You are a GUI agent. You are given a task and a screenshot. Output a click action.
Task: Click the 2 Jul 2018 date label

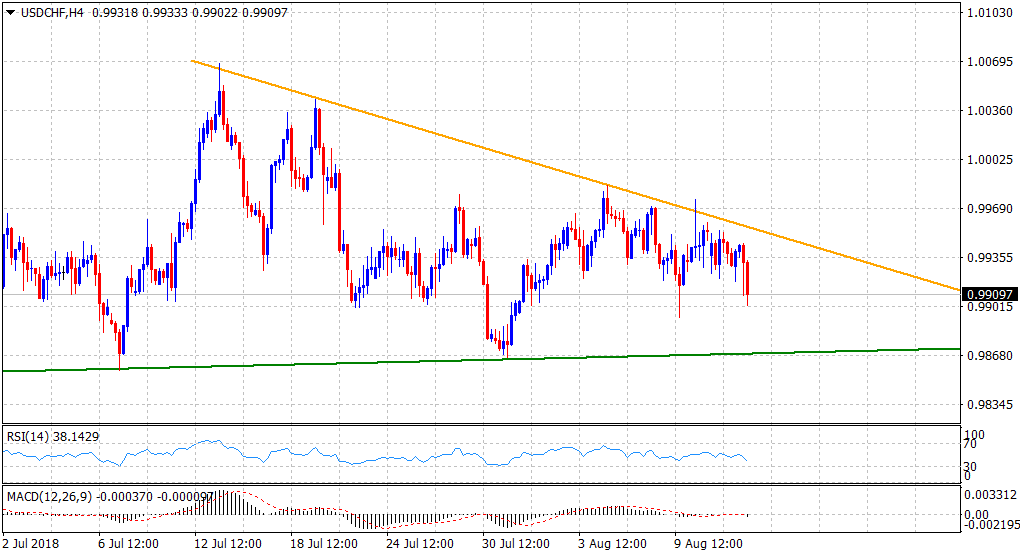coord(33,545)
